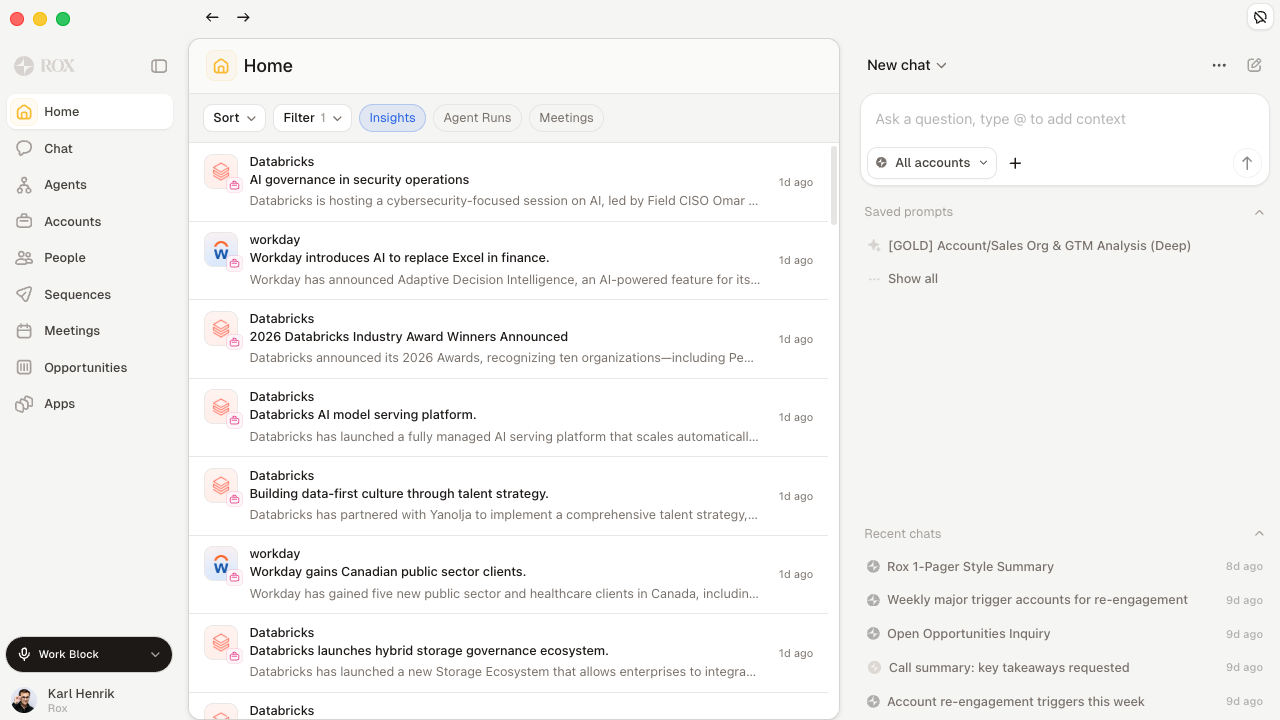
Task: Open chat options ellipsis menu
Action: pos(1219,65)
